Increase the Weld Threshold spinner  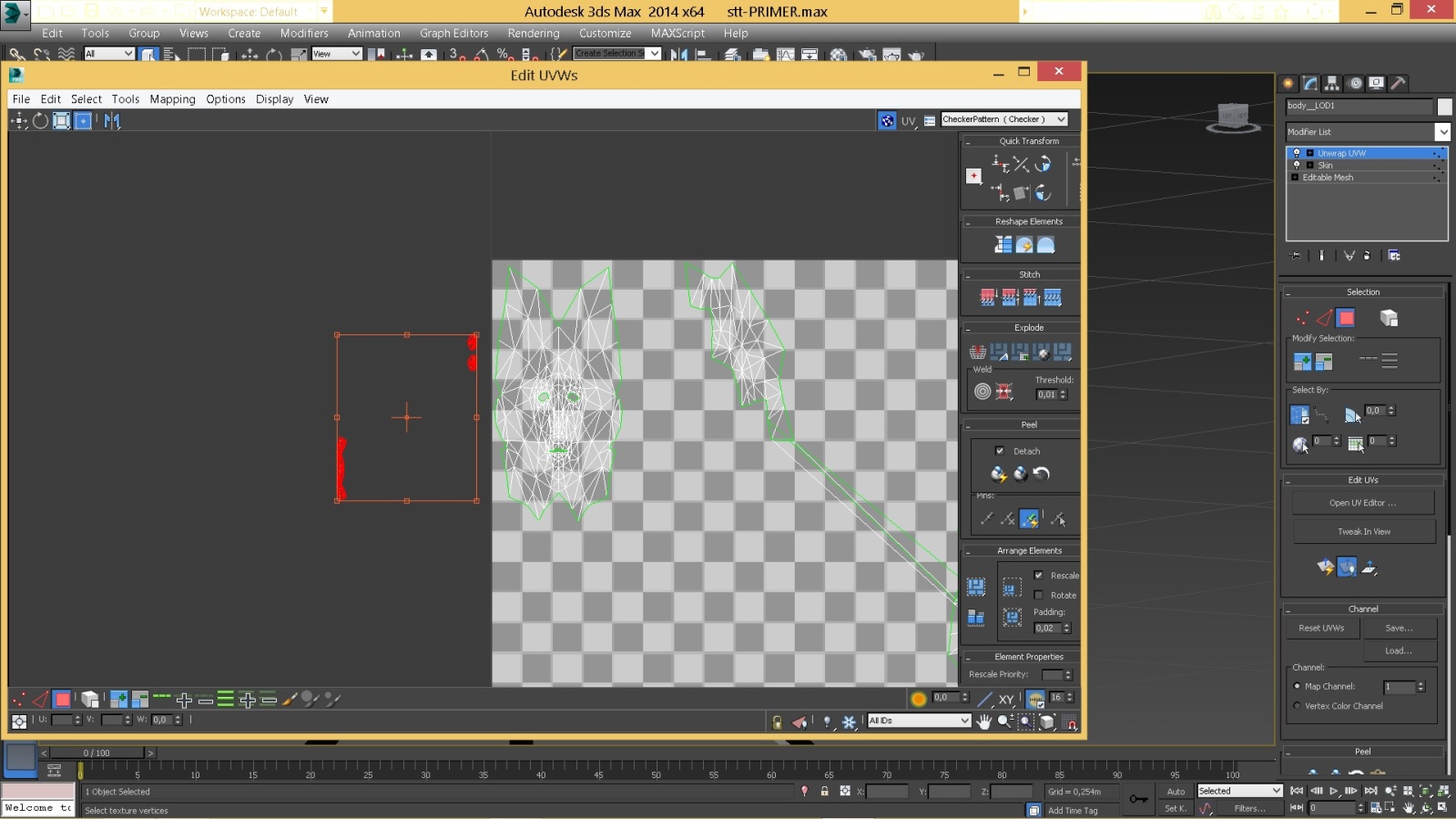[1063, 392]
